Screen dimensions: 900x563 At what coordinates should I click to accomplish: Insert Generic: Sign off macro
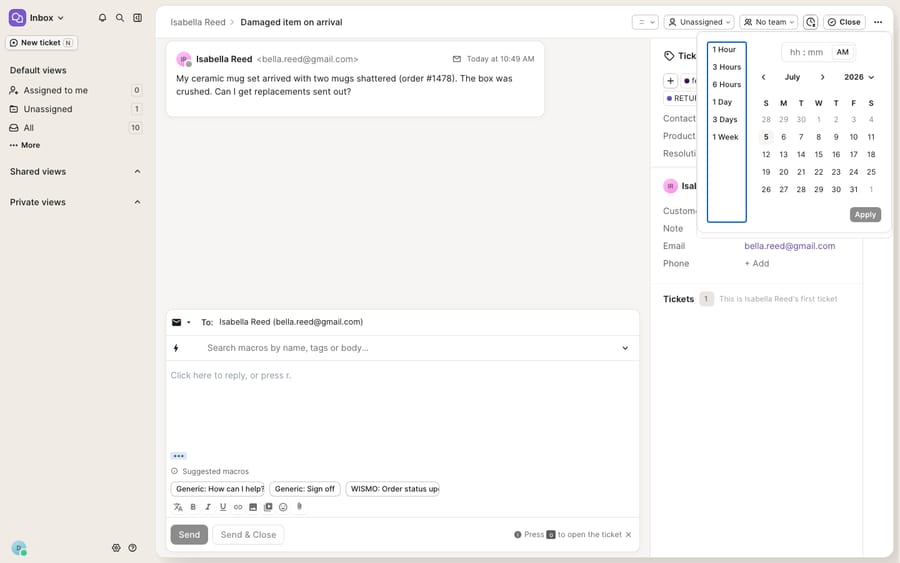[x=305, y=489]
